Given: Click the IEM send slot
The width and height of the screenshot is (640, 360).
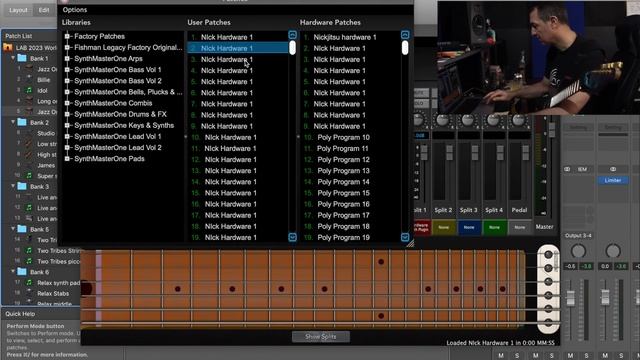Looking at the screenshot, I should click(x=582, y=169).
